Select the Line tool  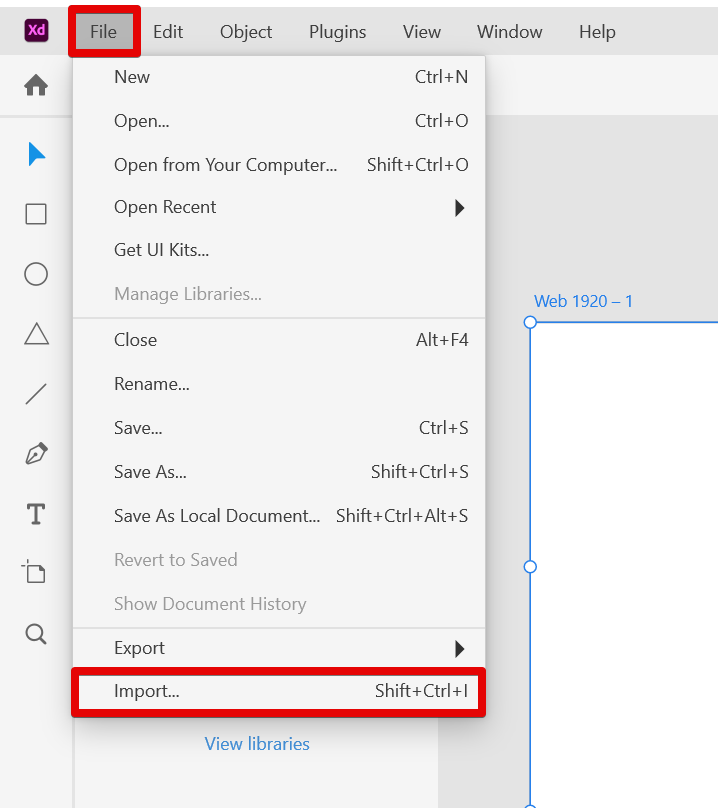click(36, 394)
